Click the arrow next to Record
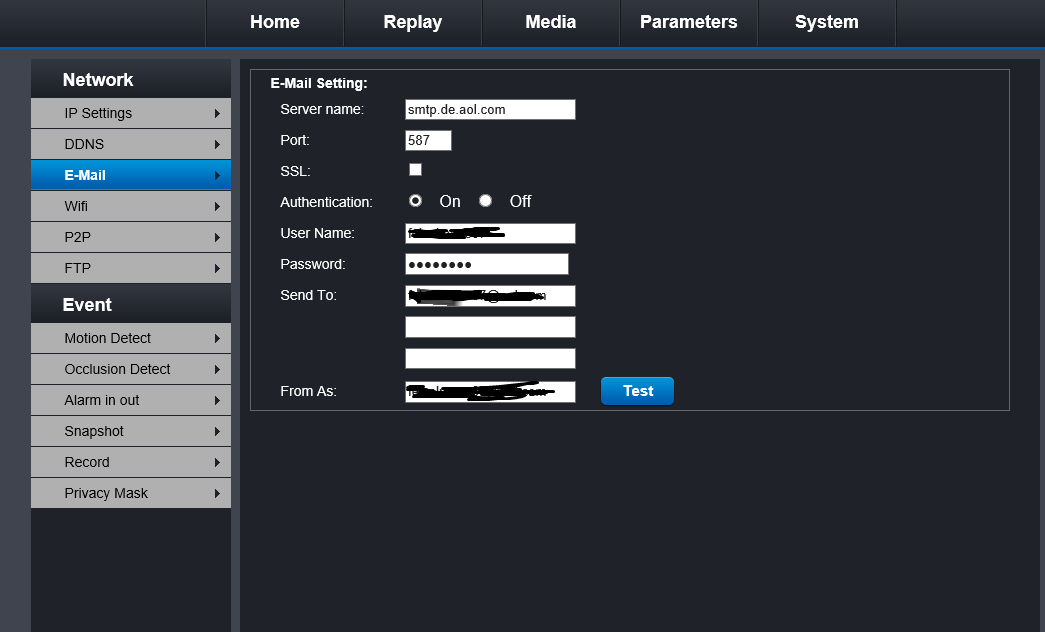The image size is (1045, 632). tap(217, 463)
